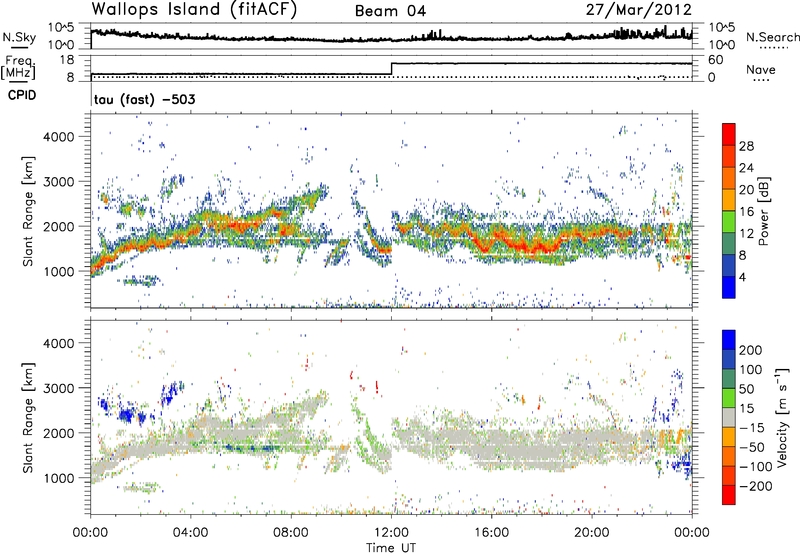Click the frequency step-up at 12:00
This screenshot has height=554, width=800.
point(391,68)
